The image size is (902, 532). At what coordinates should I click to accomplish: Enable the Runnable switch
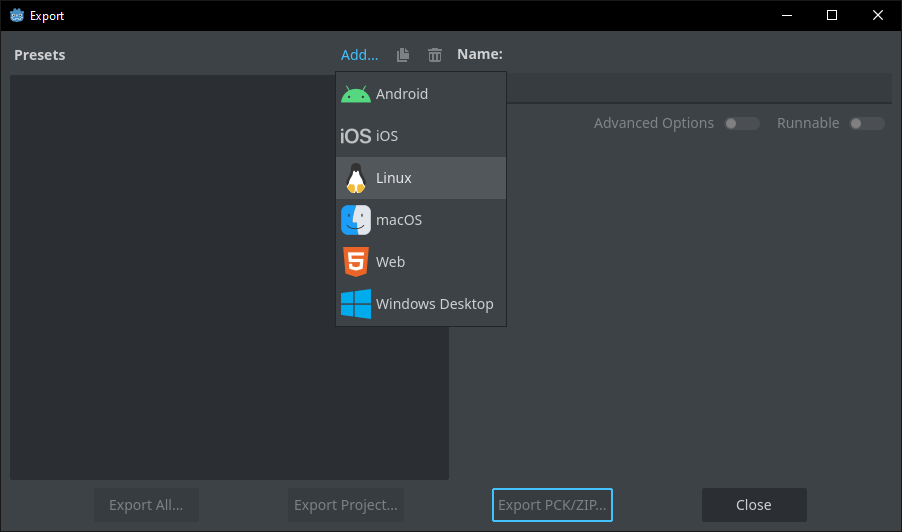click(867, 123)
